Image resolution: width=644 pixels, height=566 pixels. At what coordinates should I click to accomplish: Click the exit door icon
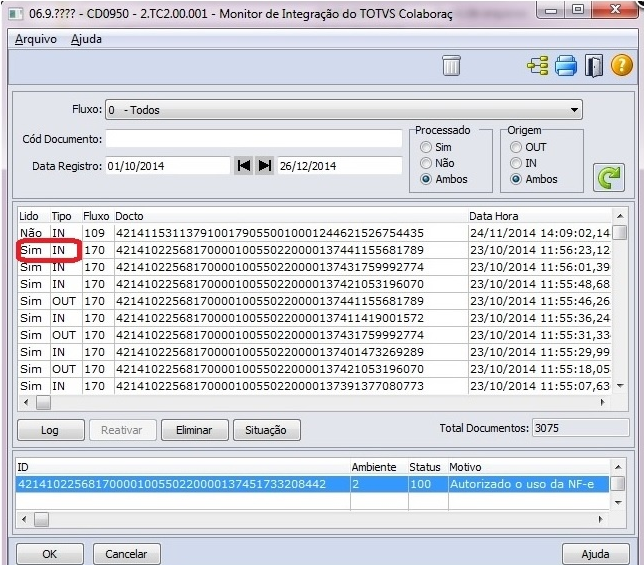click(x=594, y=66)
